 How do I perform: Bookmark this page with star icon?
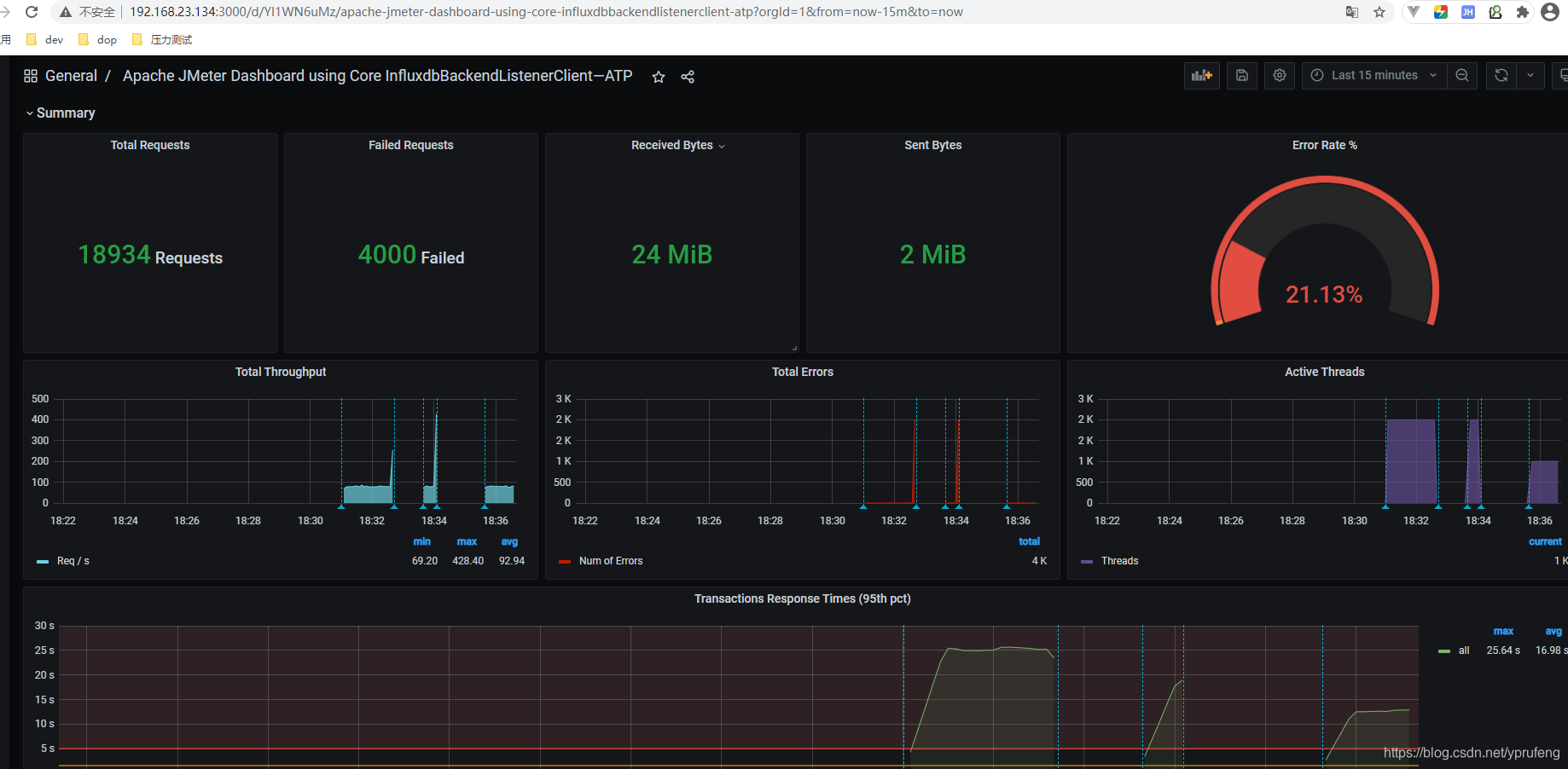(x=1379, y=12)
